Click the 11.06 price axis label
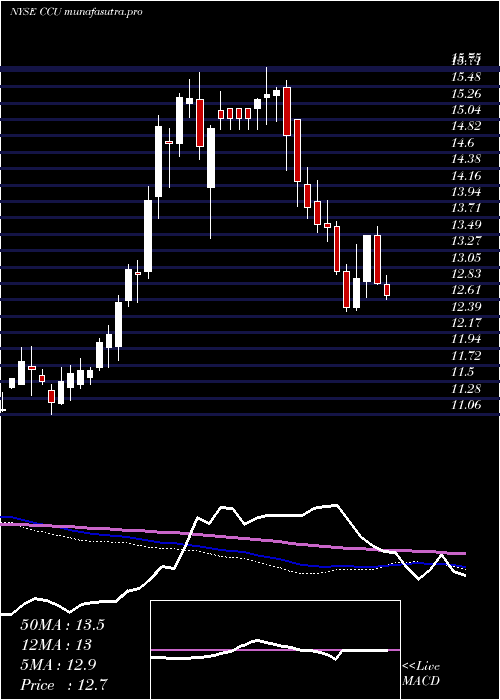 (466, 405)
